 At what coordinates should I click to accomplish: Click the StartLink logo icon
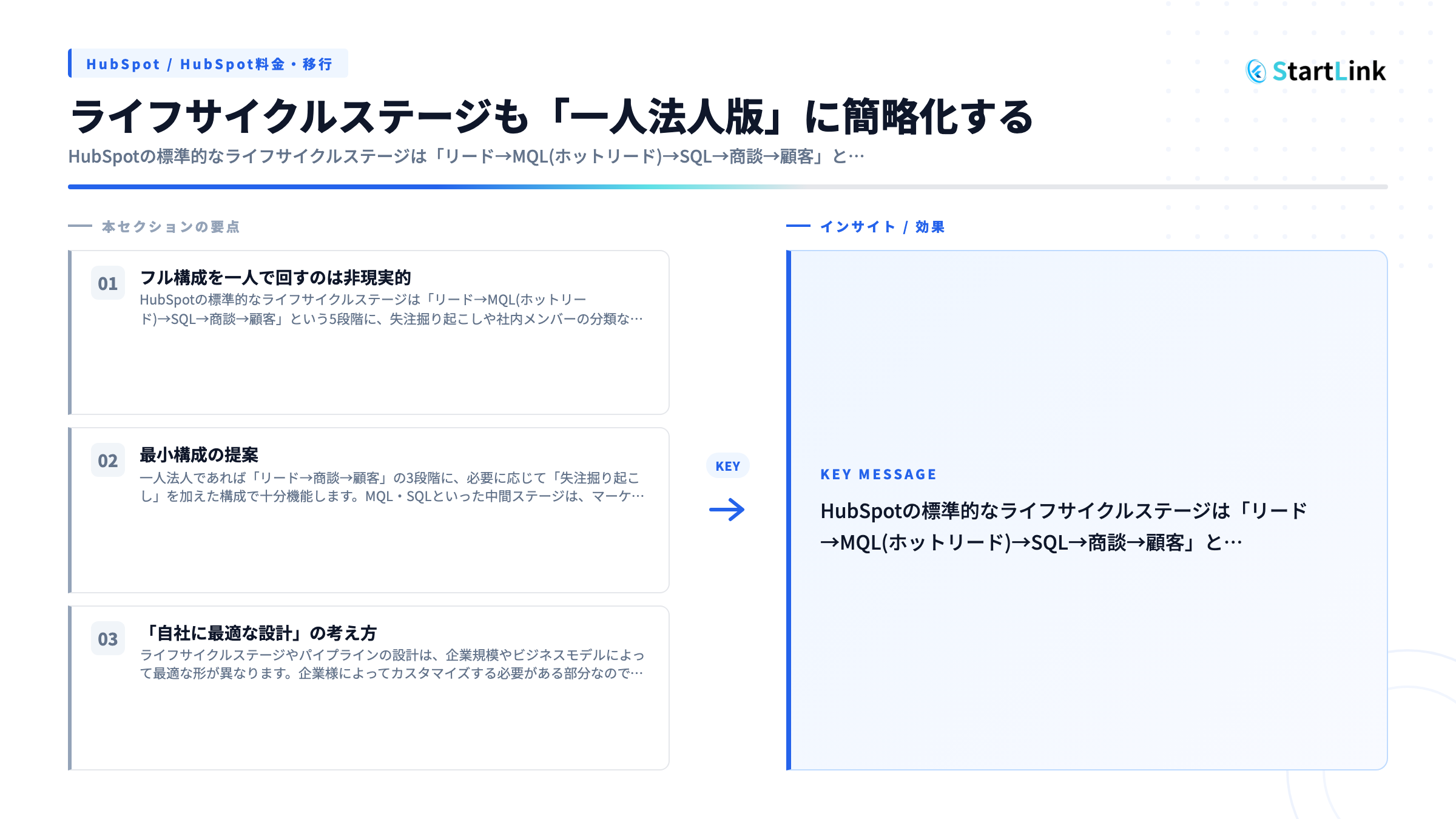coord(1256,72)
